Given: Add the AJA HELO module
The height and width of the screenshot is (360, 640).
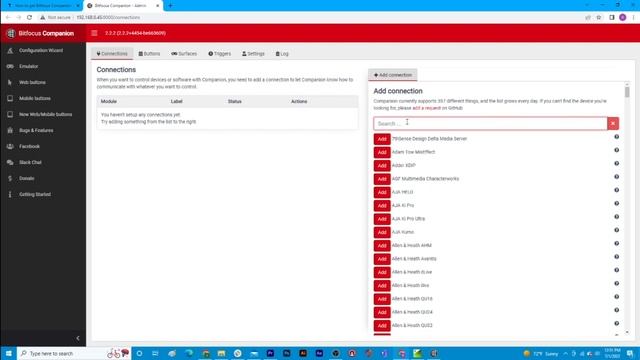Looking at the screenshot, I should [x=382, y=192].
